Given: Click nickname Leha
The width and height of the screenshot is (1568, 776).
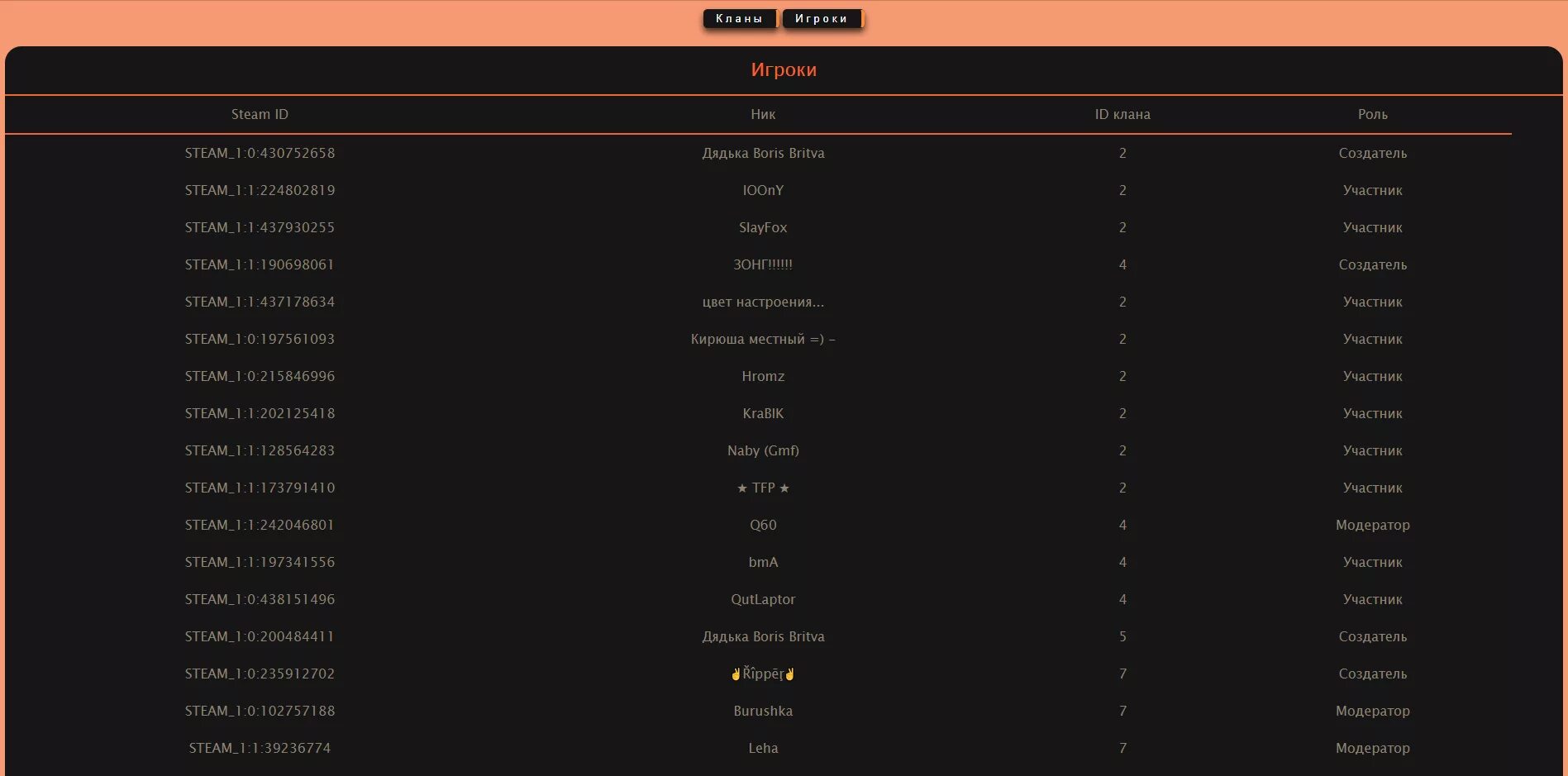Looking at the screenshot, I should coord(763,748).
